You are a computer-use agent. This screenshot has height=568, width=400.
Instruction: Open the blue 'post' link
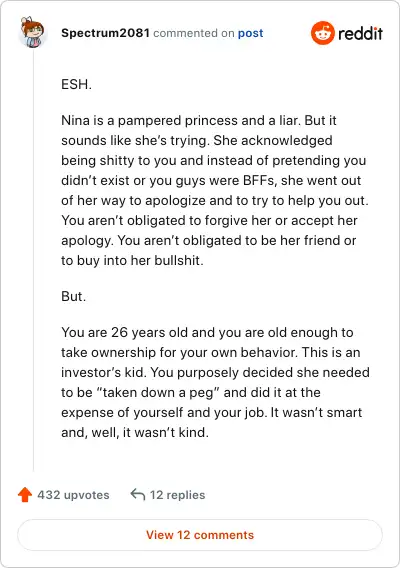coord(250,33)
